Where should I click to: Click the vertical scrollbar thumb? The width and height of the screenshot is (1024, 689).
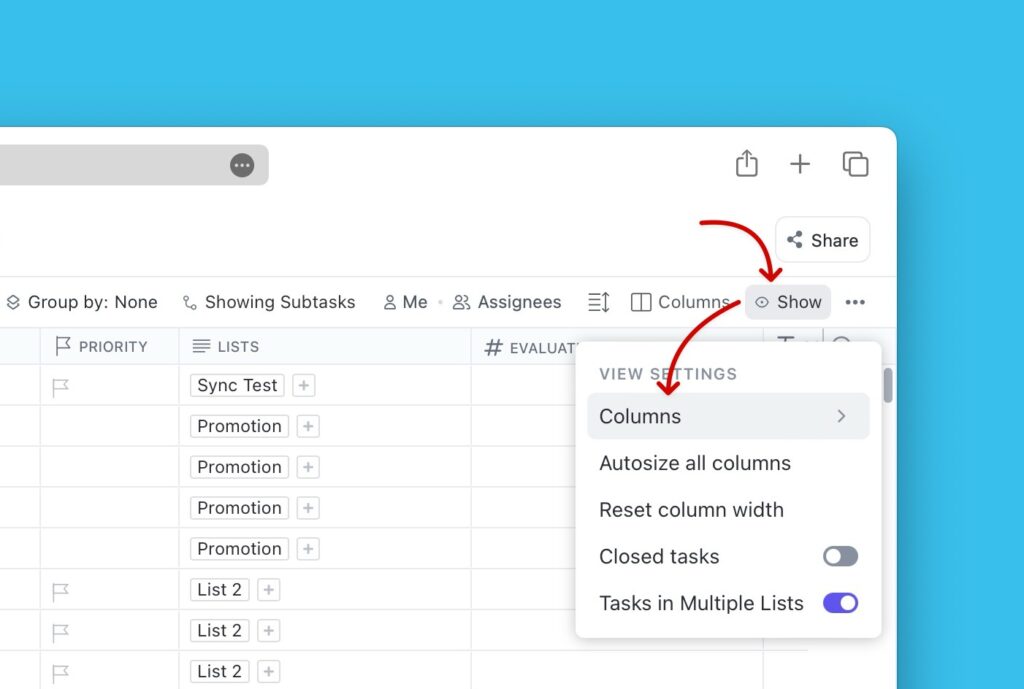pos(888,385)
